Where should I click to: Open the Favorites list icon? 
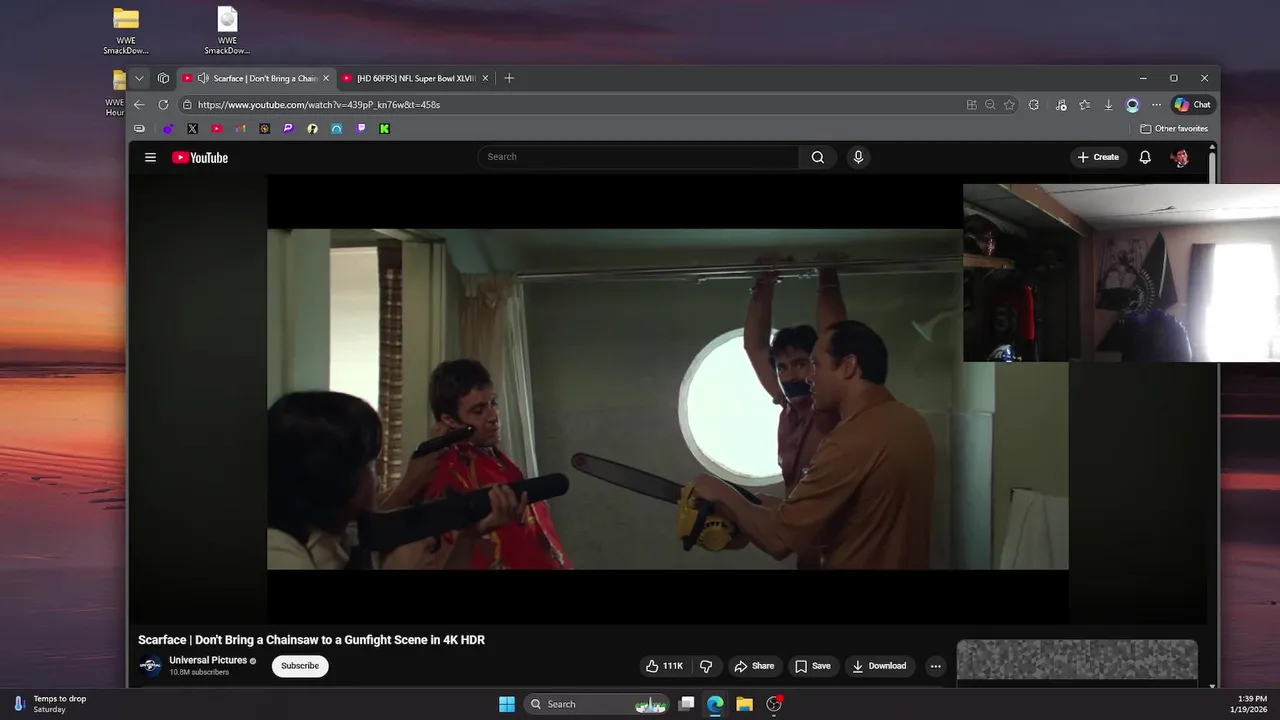[1084, 104]
